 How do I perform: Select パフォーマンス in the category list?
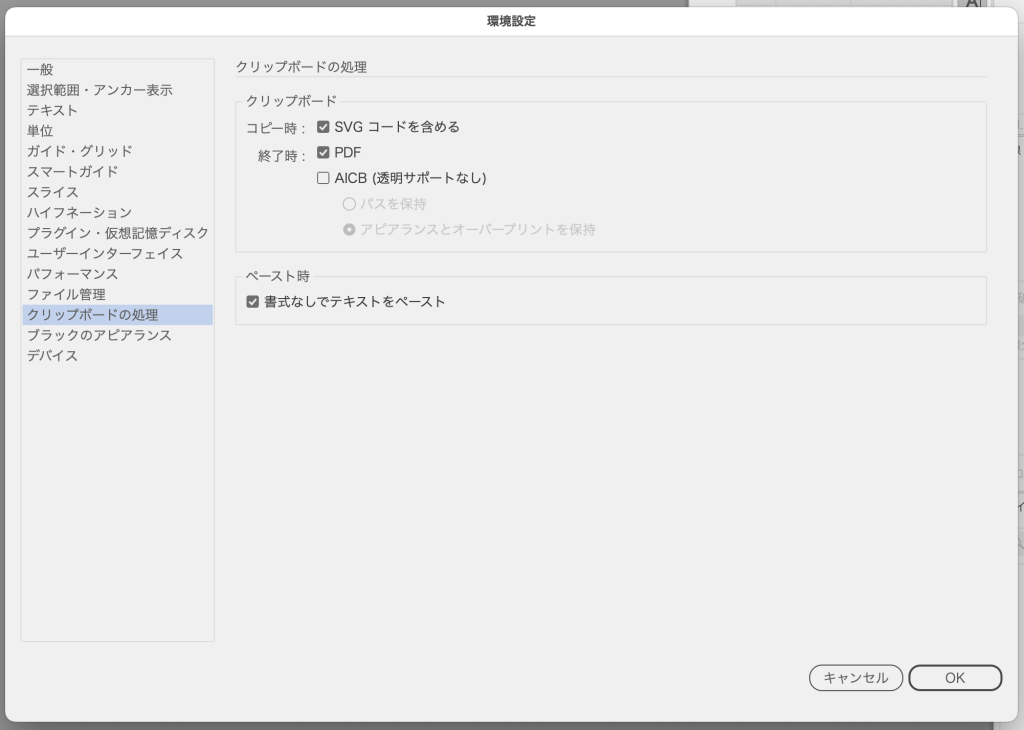(x=72, y=274)
